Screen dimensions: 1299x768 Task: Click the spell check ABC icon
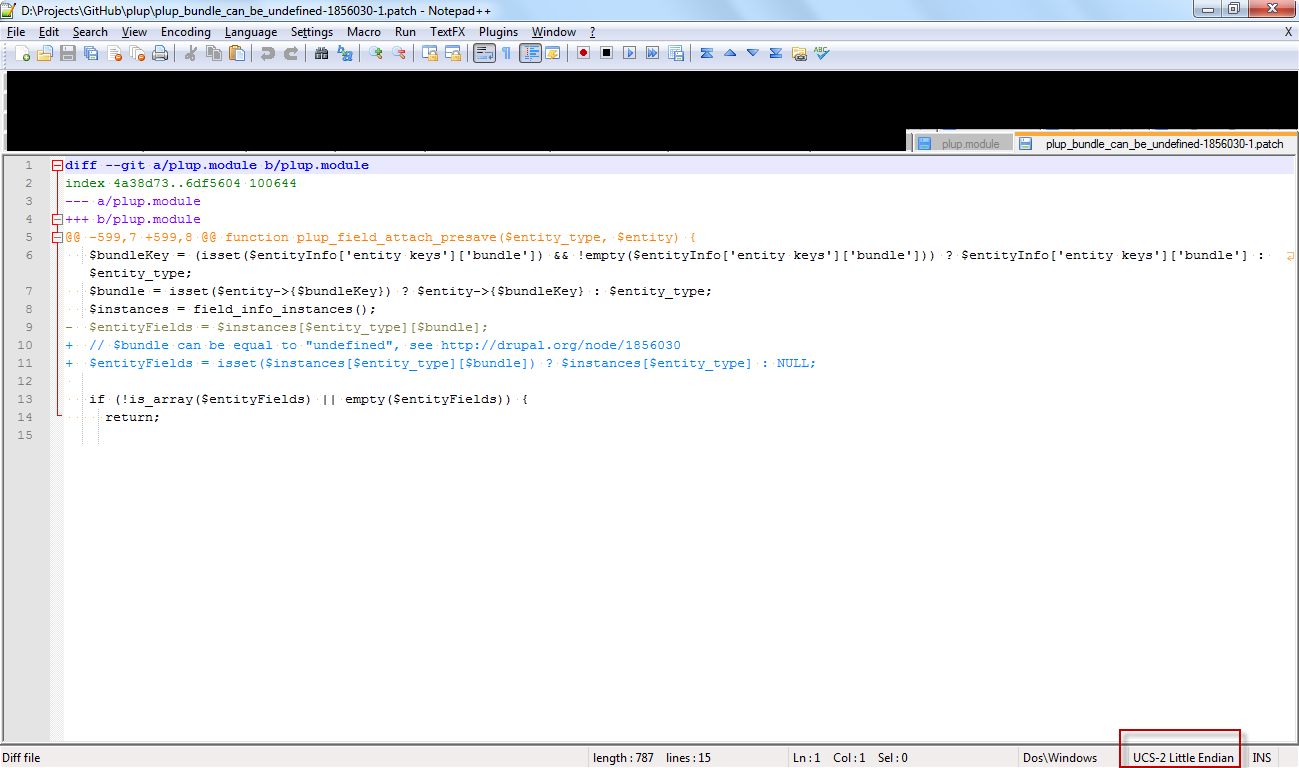(x=822, y=53)
